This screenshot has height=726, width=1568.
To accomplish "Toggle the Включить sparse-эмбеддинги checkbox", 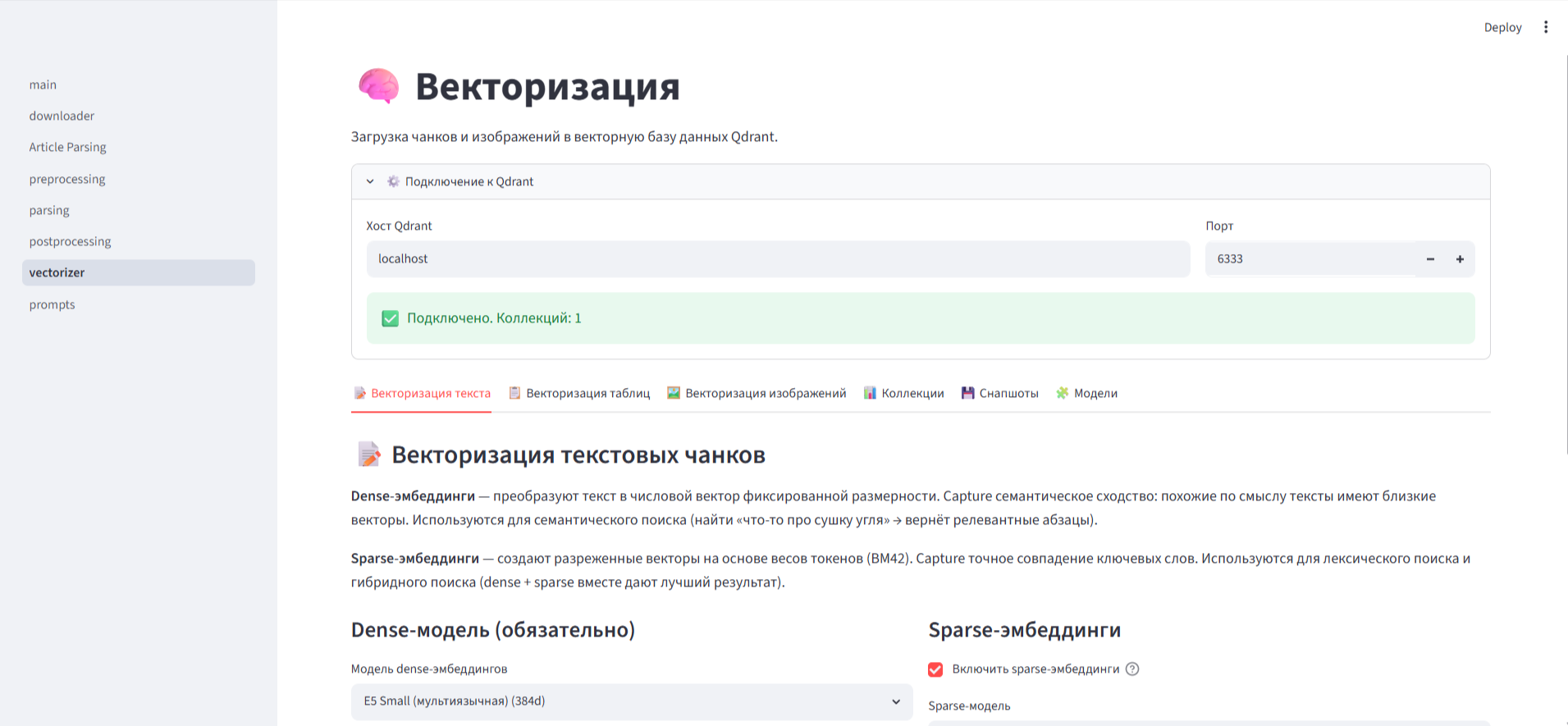I will click(x=935, y=669).
